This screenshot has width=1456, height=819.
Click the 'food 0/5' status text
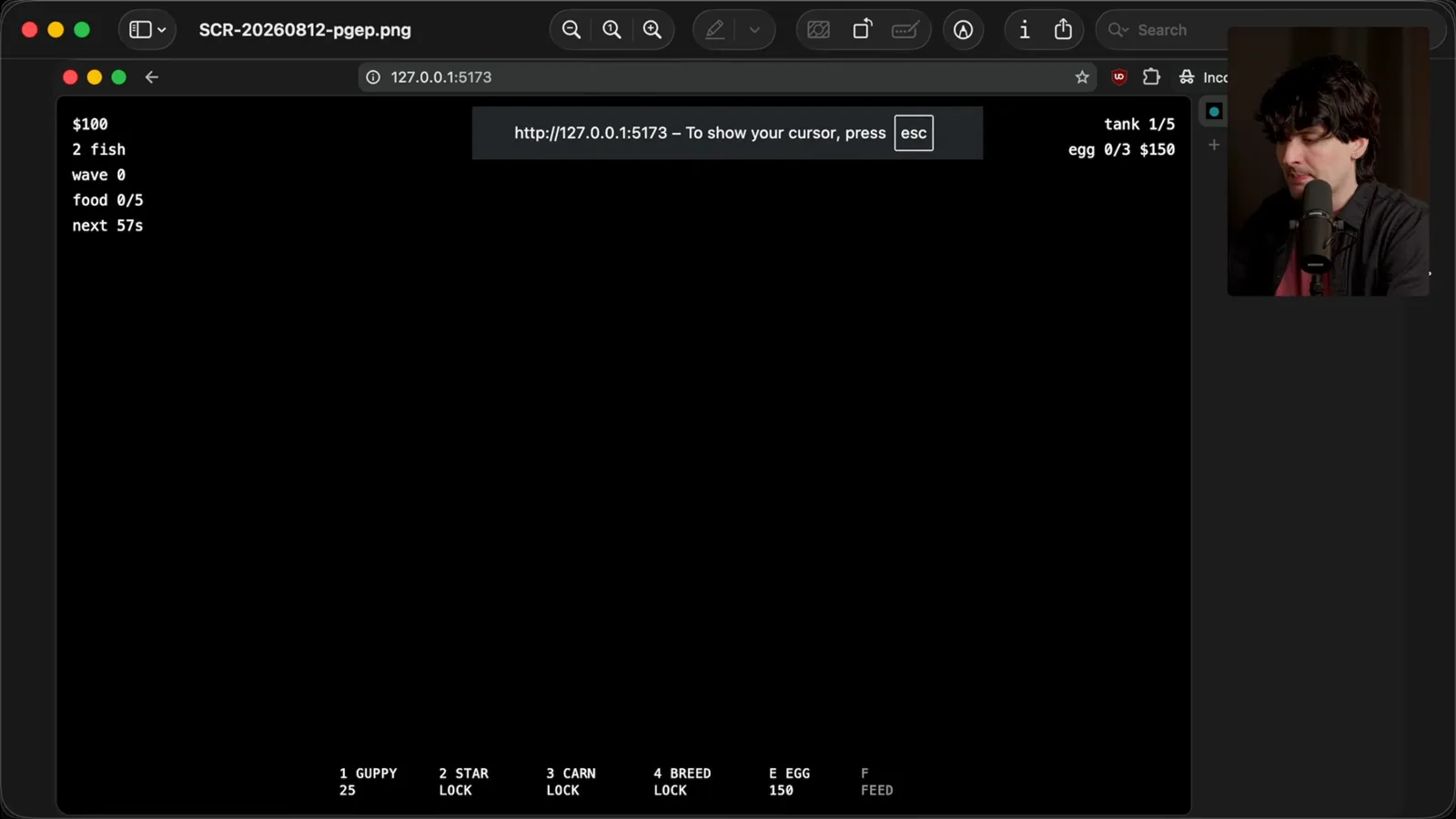(x=107, y=200)
